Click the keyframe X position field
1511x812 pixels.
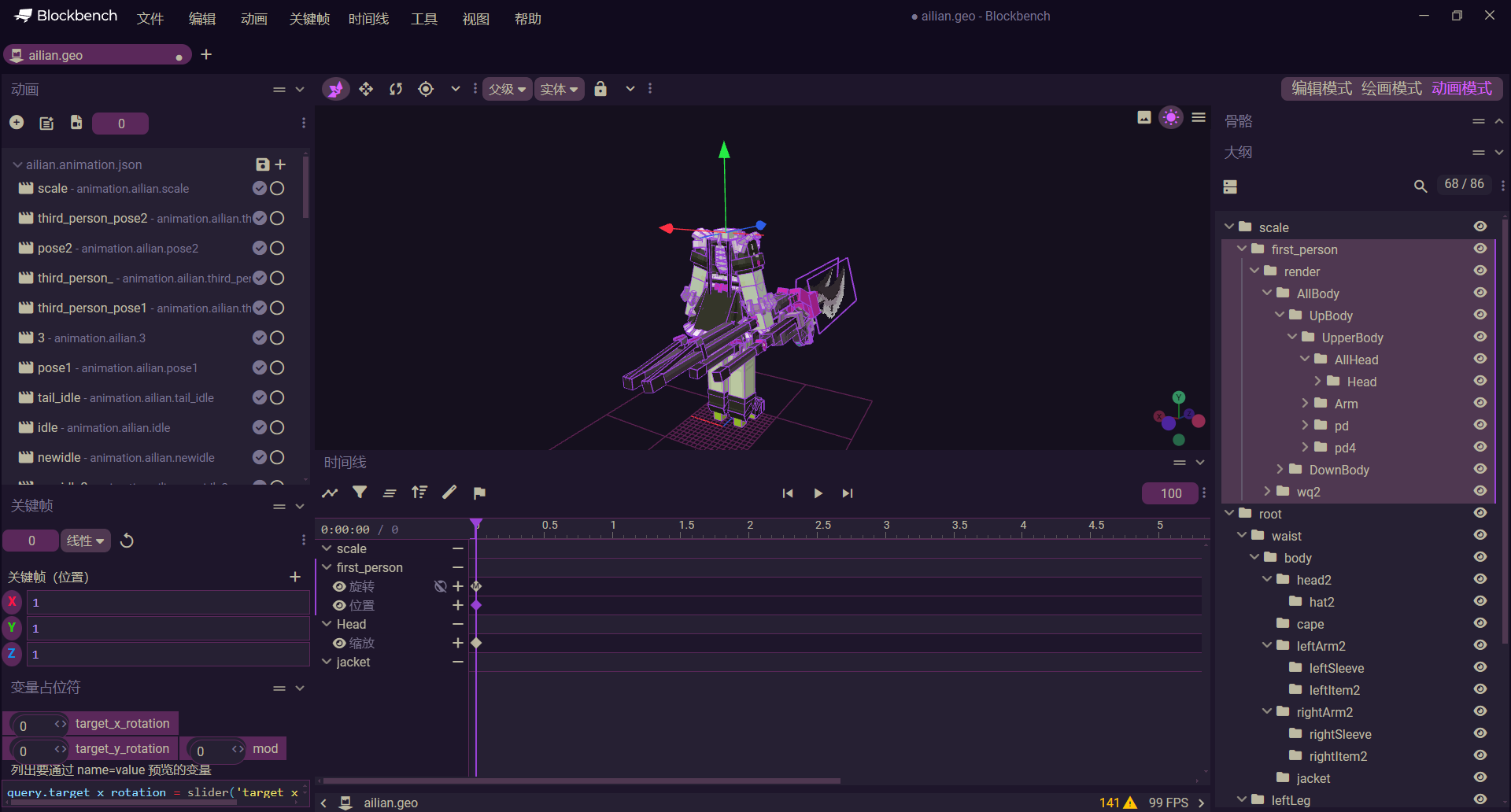coord(168,603)
